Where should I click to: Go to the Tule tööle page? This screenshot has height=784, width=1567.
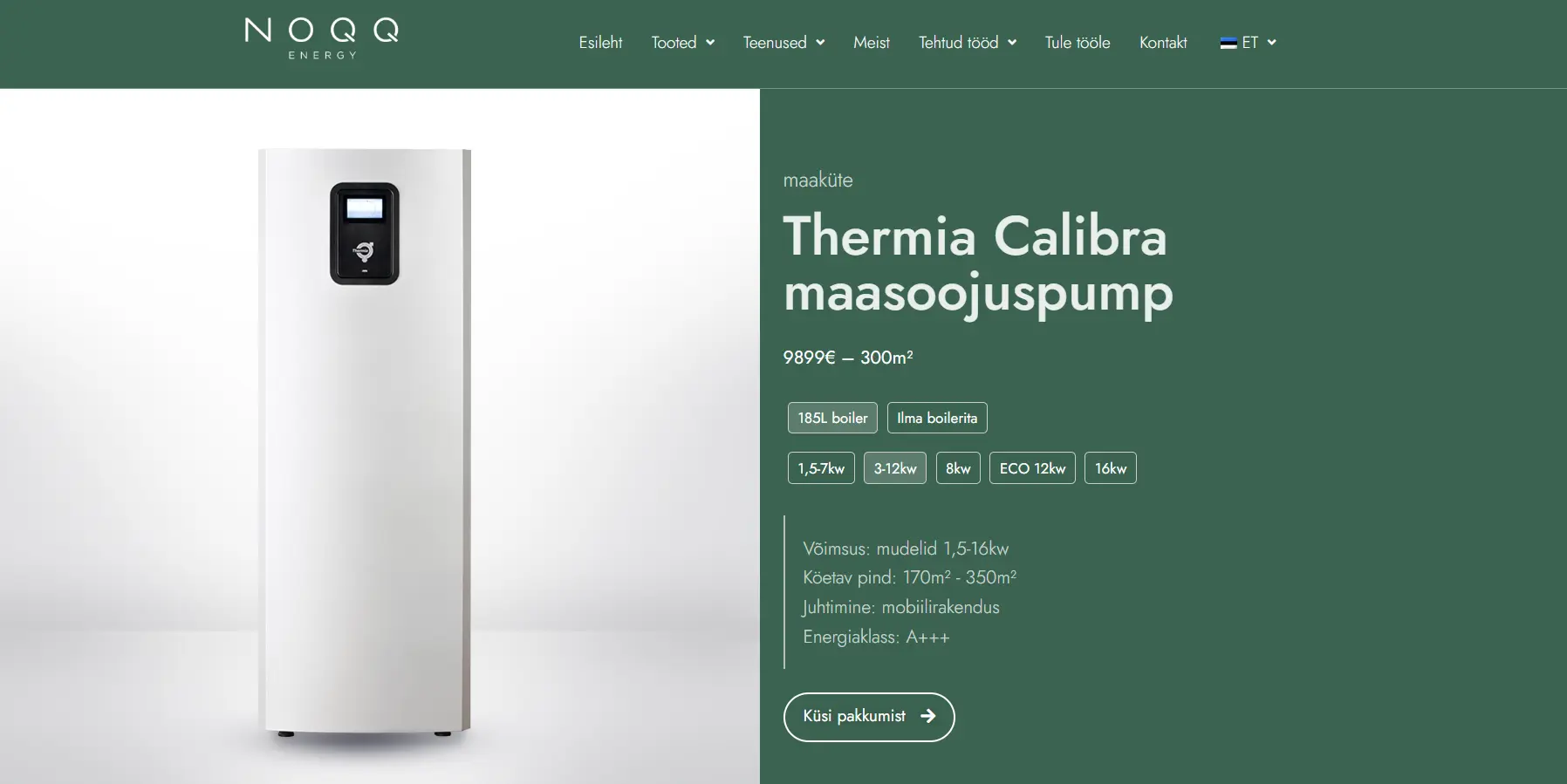[1078, 43]
